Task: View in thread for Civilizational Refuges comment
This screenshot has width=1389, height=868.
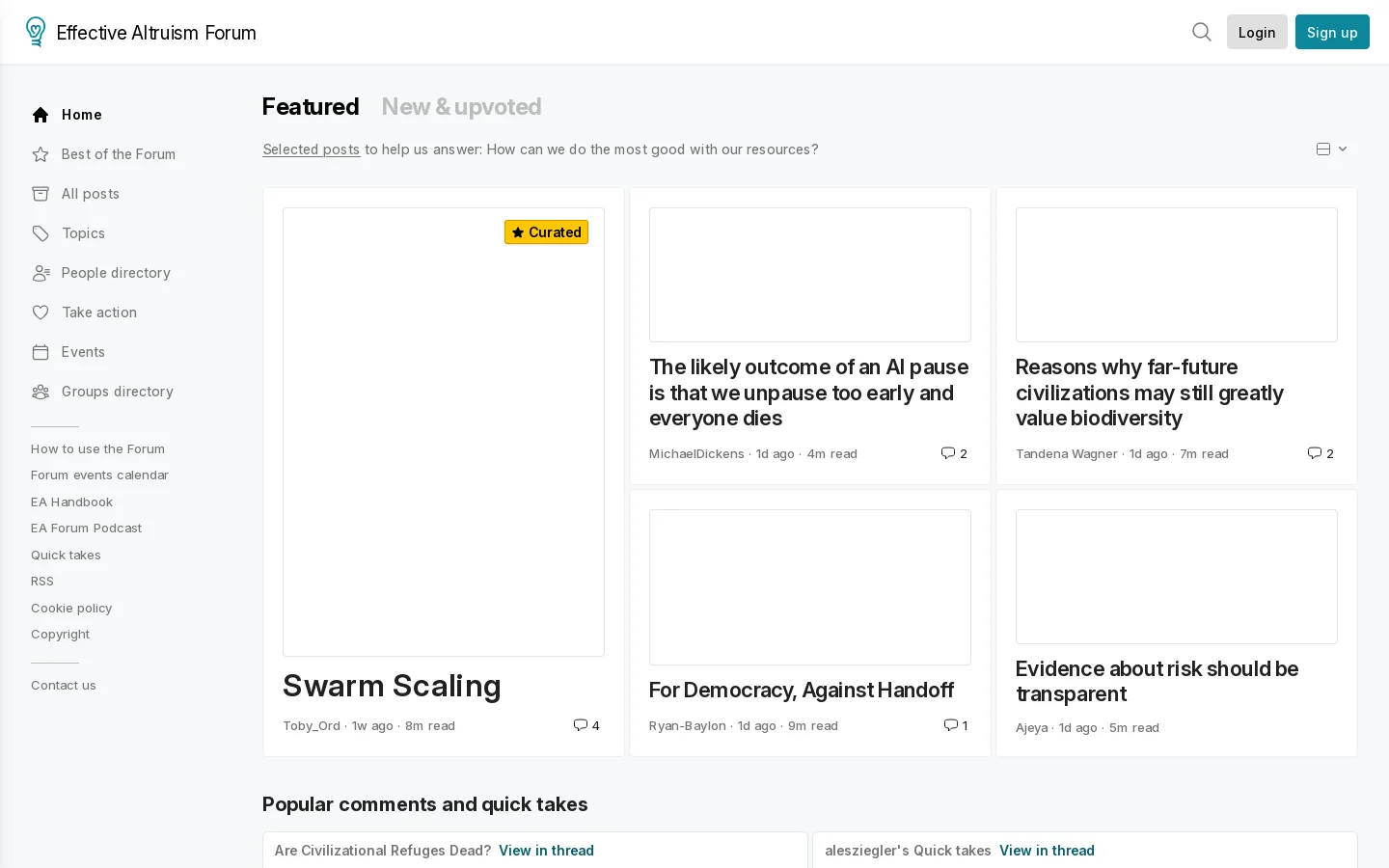Action: click(x=546, y=851)
